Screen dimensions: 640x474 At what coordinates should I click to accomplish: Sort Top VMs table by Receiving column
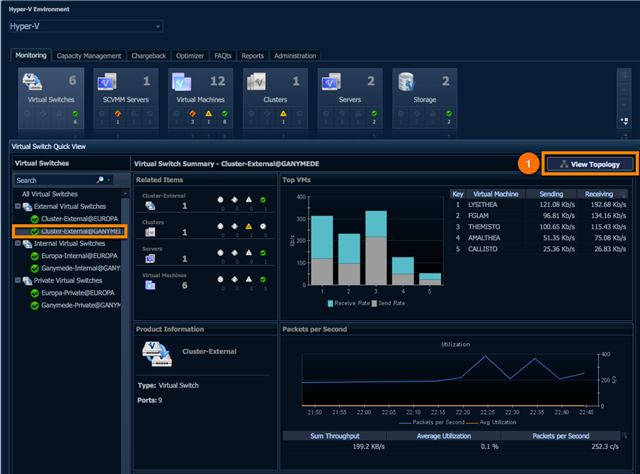pyautogui.click(x=598, y=194)
